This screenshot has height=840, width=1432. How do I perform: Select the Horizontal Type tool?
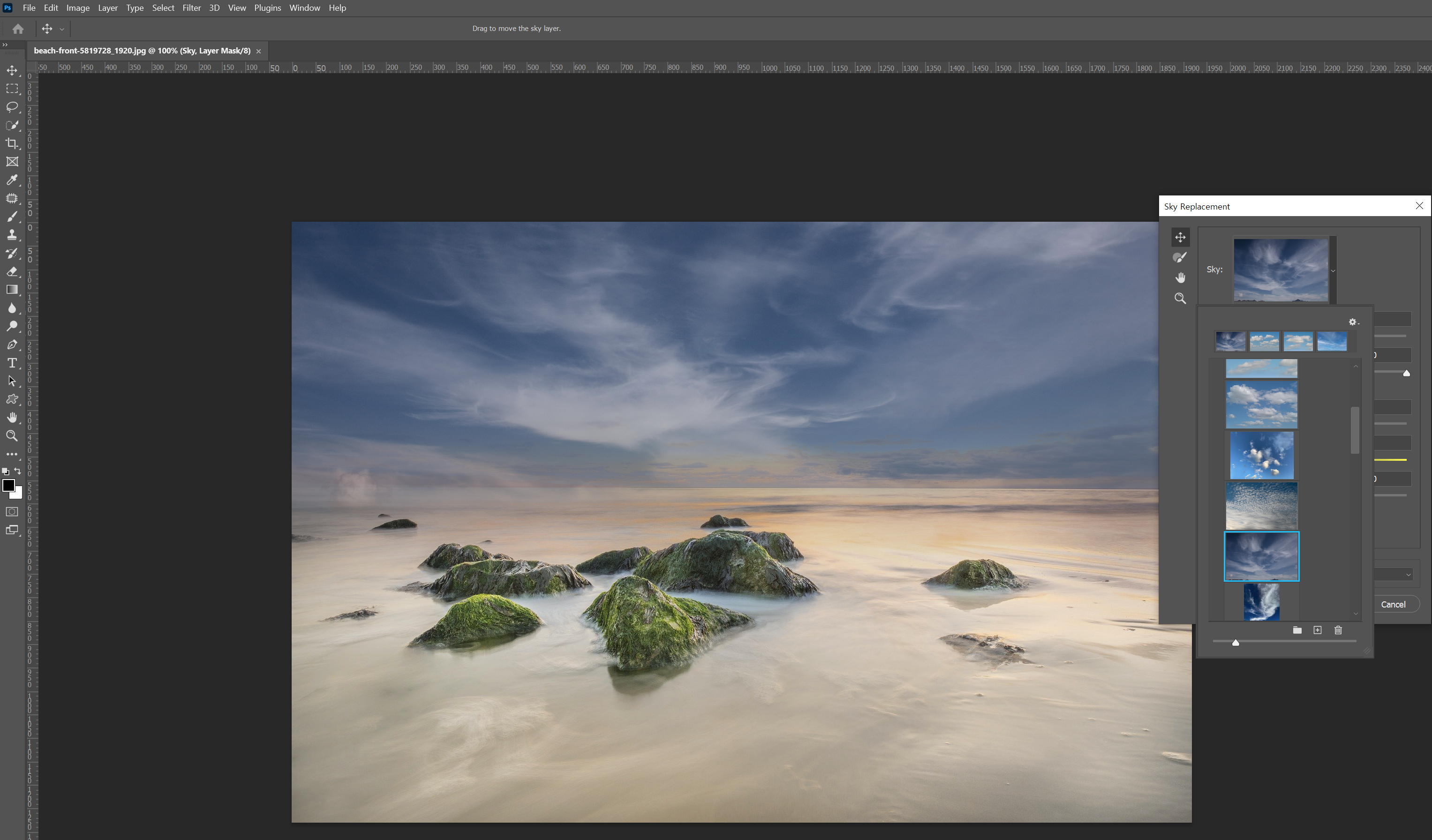pos(12,363)
